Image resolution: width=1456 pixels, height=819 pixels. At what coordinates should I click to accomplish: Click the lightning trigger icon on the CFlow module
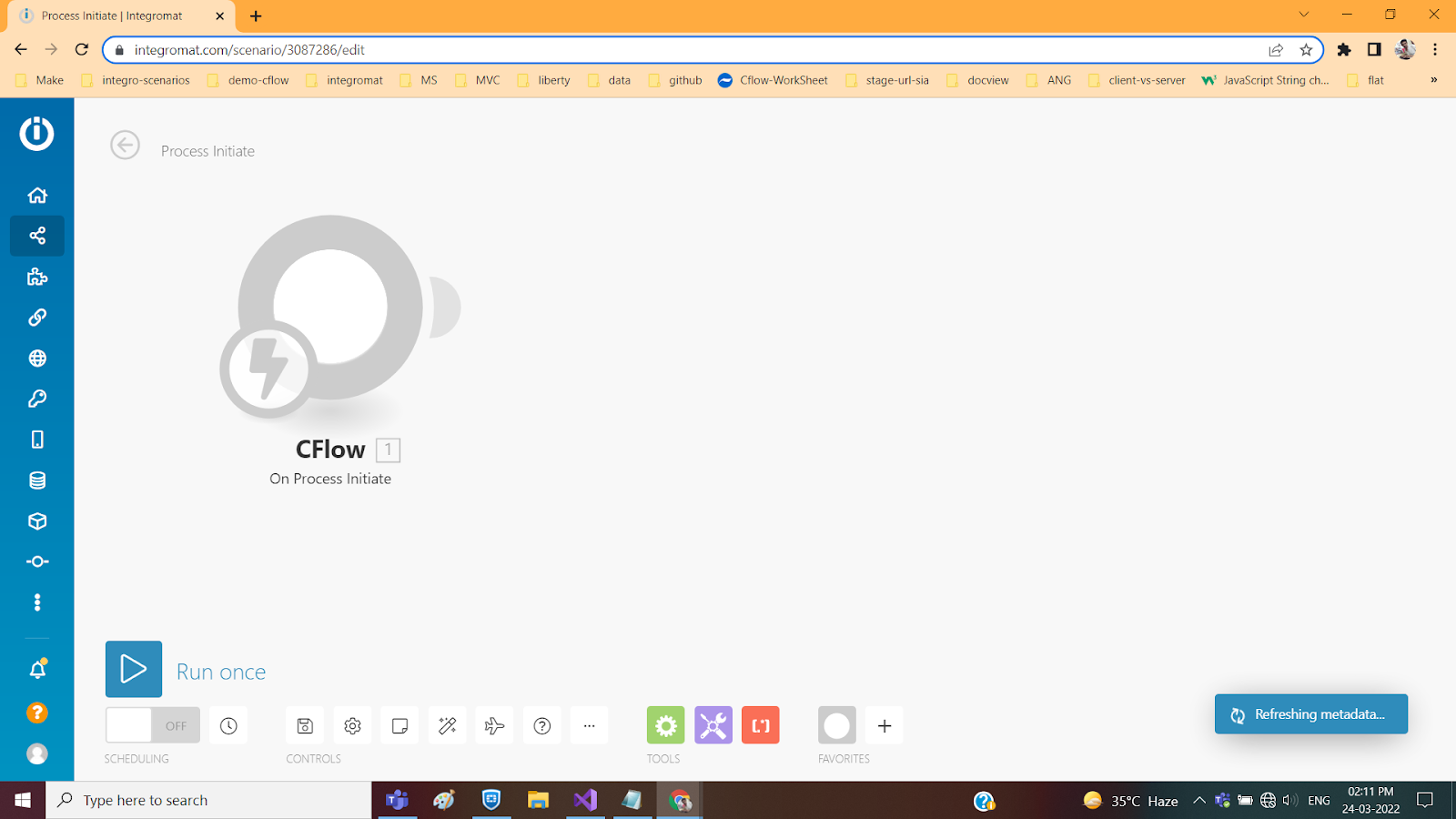click(268, 369)
